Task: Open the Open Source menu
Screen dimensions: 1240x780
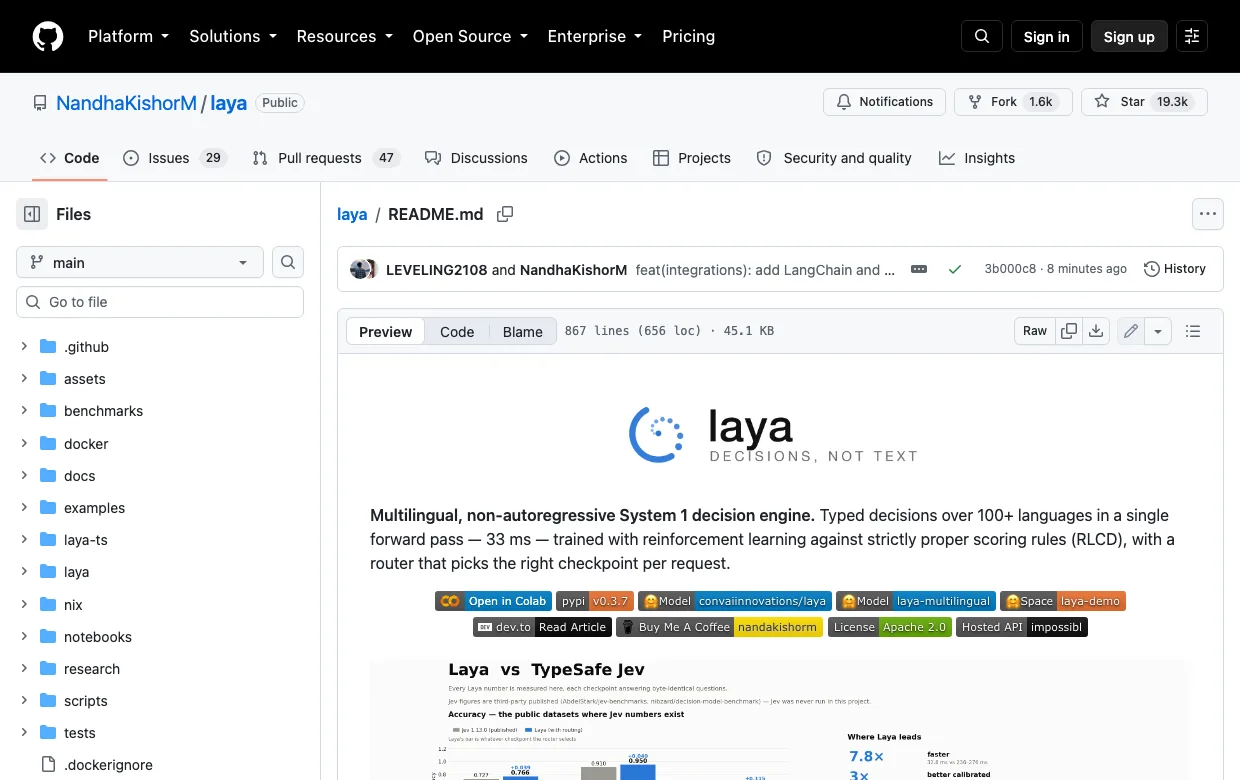Action: click(470, 36)
